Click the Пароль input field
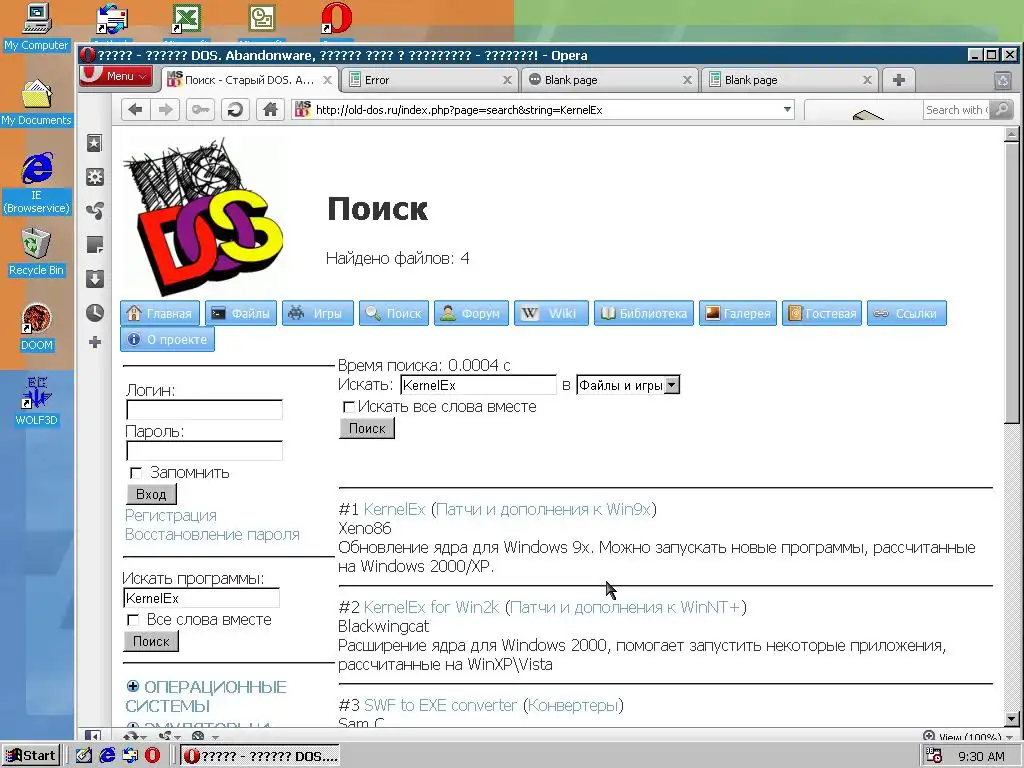Screen dimensions: 1024x768 click(x=204, y=451)
